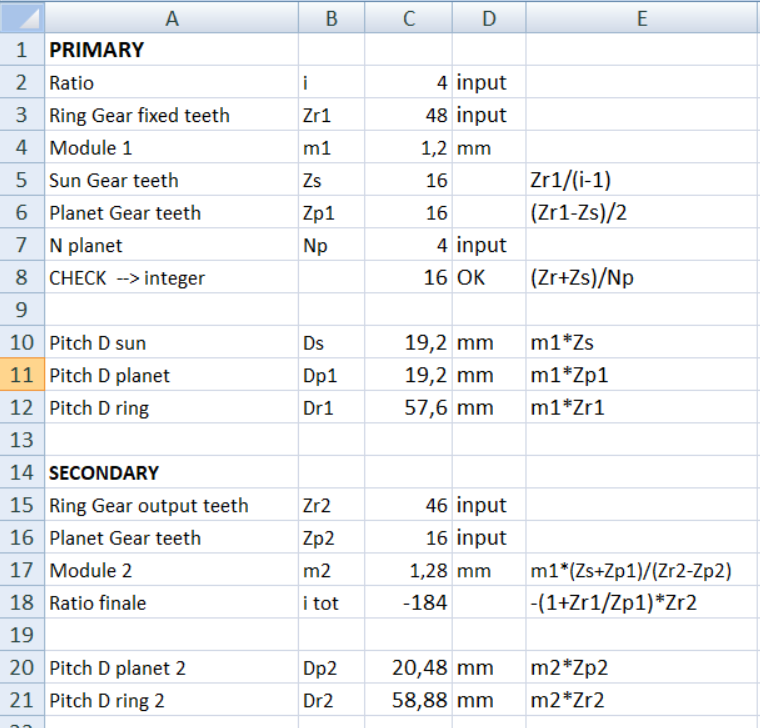Select the Ratio value cell containing 4
760x728 pixels.
[408, 83]
